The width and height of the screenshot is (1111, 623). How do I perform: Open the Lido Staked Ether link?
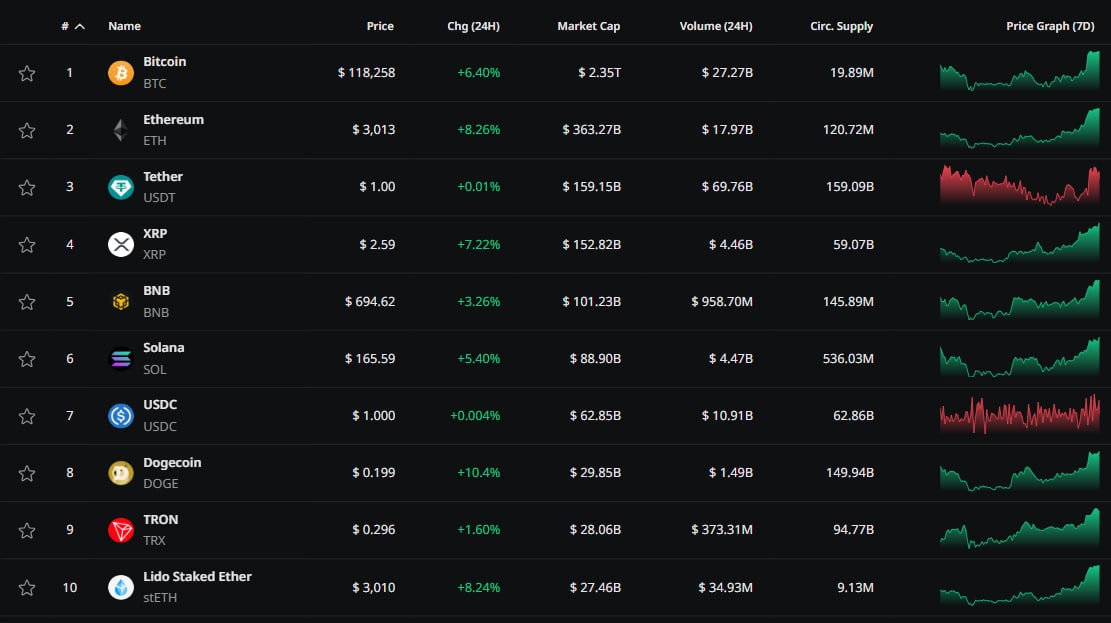[198, 577]
